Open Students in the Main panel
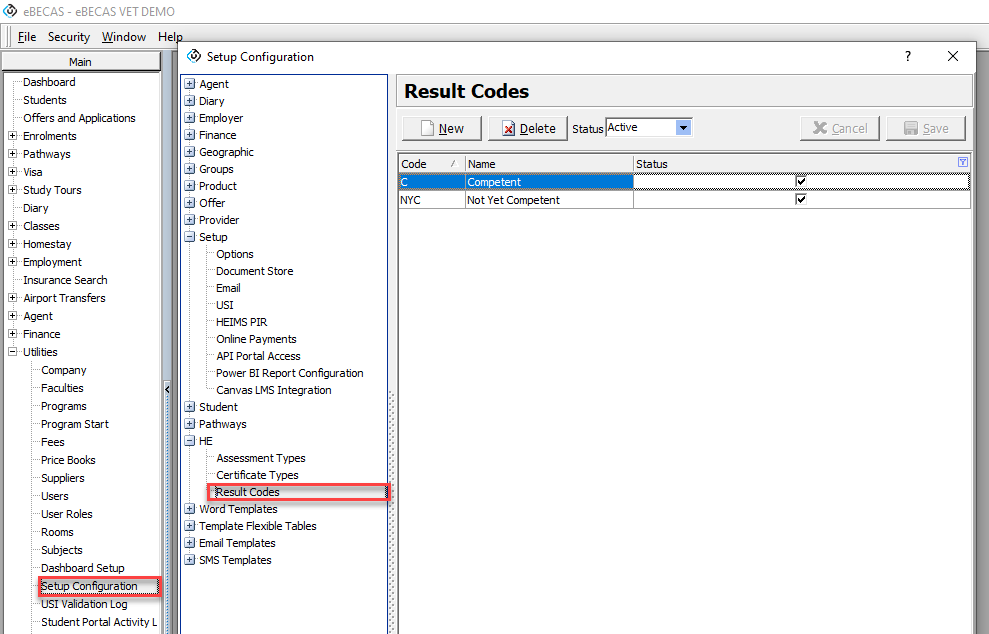Viewport: 989px width, 634px height. click(45, 100)
